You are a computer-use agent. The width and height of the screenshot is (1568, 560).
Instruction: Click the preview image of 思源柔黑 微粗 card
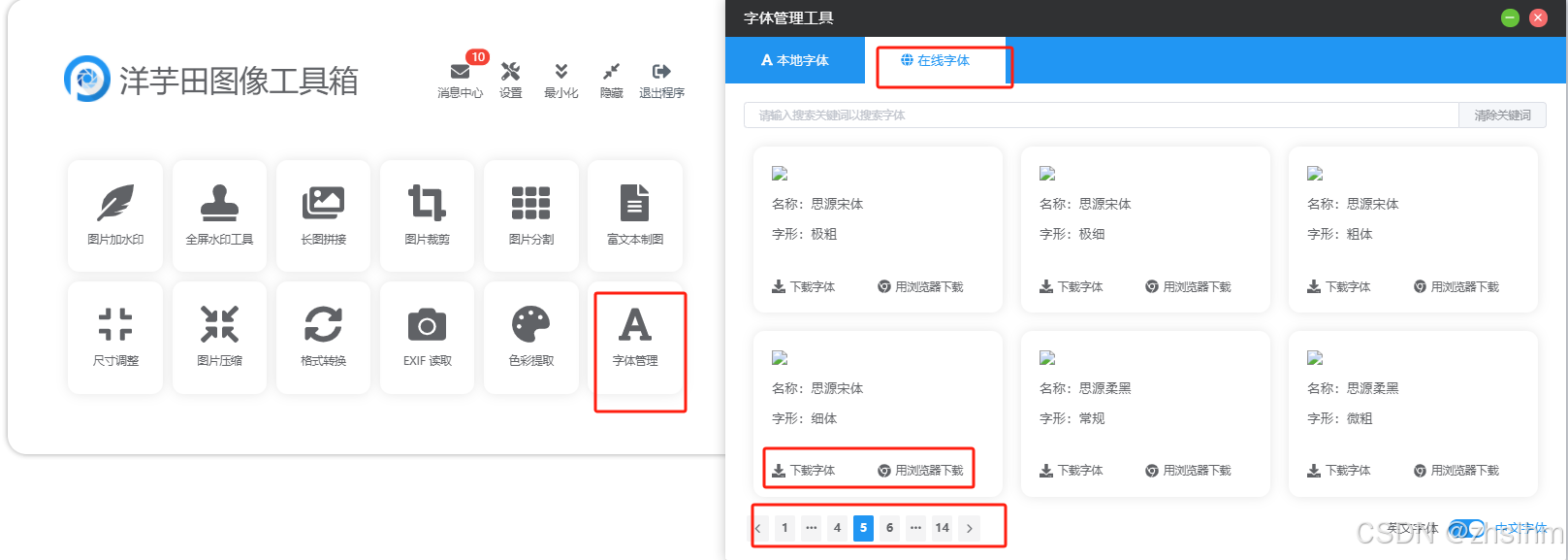click(x=1315, y=358)
